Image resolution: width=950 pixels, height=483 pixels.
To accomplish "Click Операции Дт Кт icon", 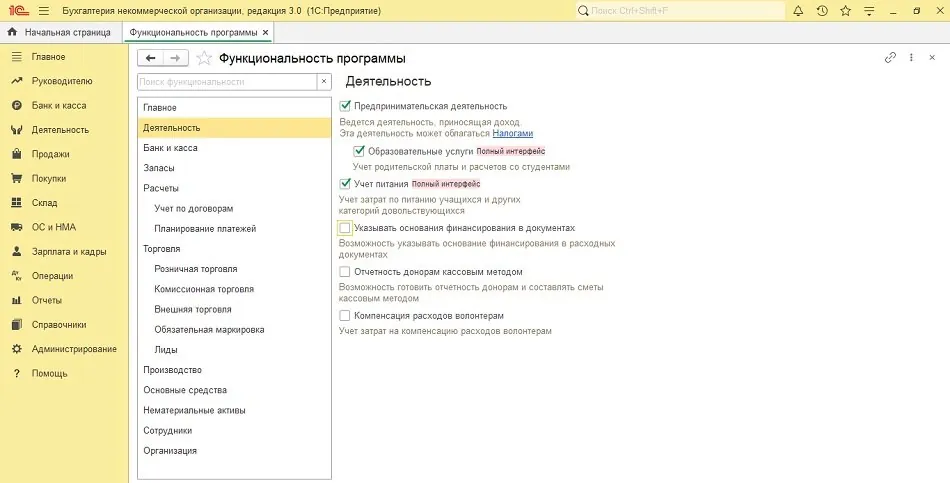I will [x=17, y=276].
